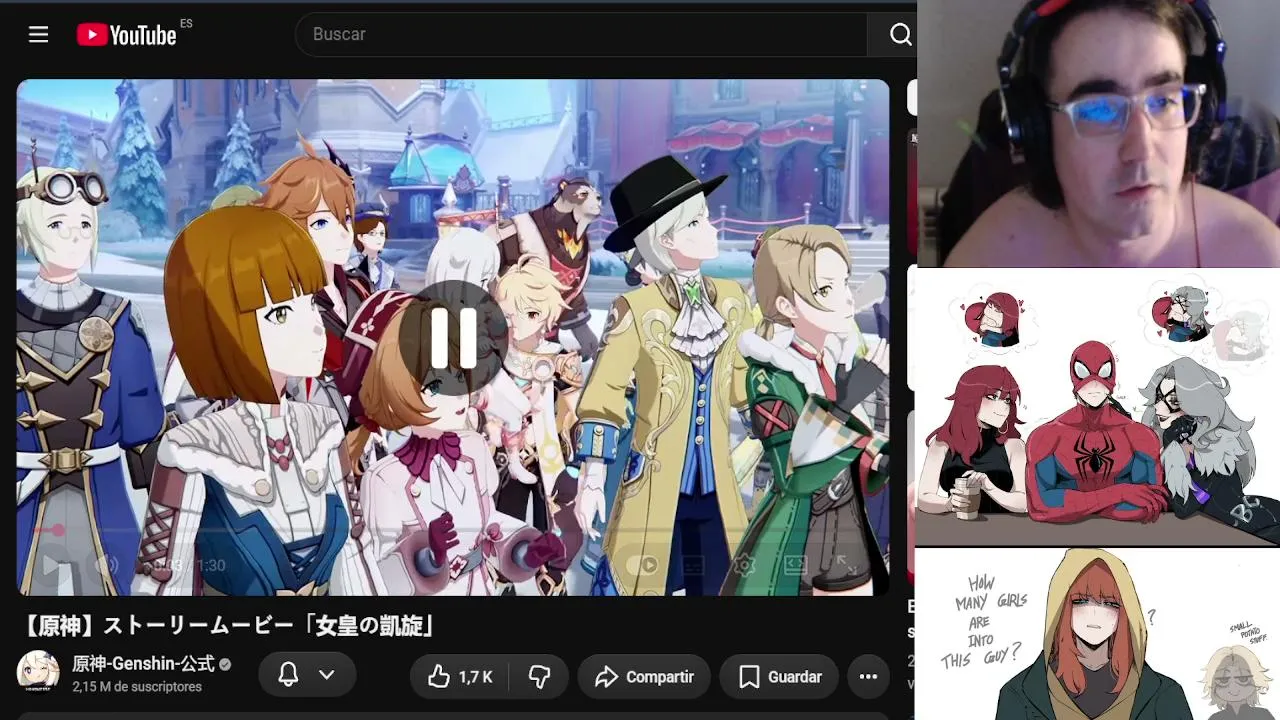The height and width of the screenshot is (720, 1280).
Task: Open the player settings gear
Action: [x=744, y=565]
